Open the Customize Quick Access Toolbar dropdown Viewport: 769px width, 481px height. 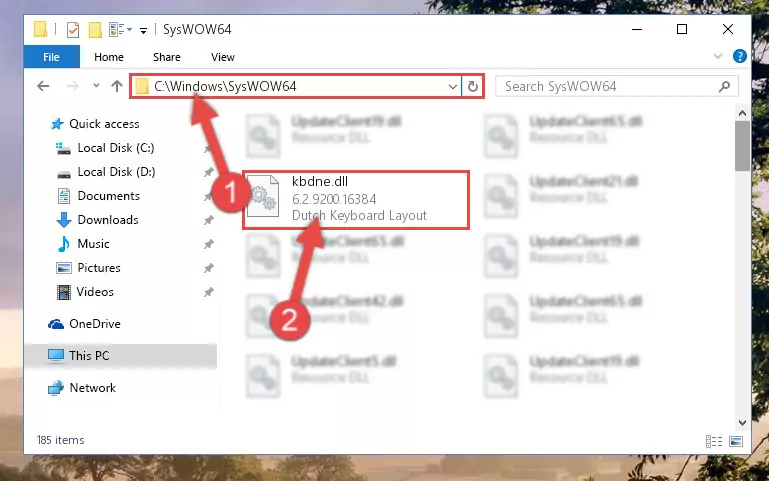point(143,30)
